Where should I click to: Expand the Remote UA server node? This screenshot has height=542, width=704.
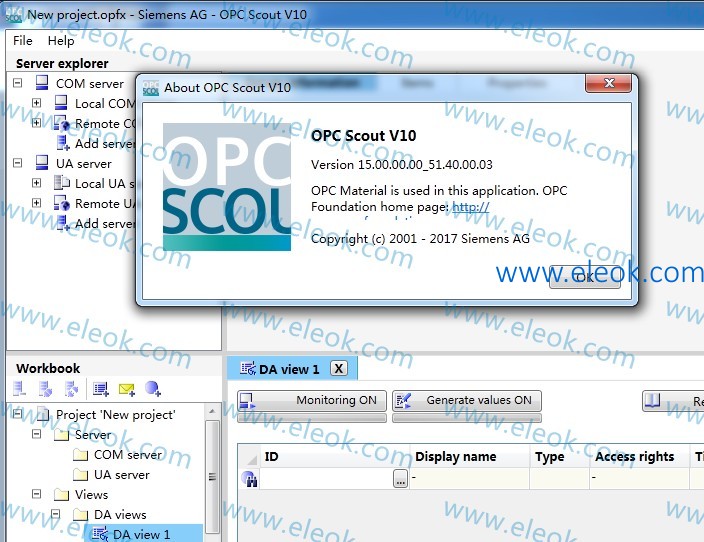pos(36,203)
